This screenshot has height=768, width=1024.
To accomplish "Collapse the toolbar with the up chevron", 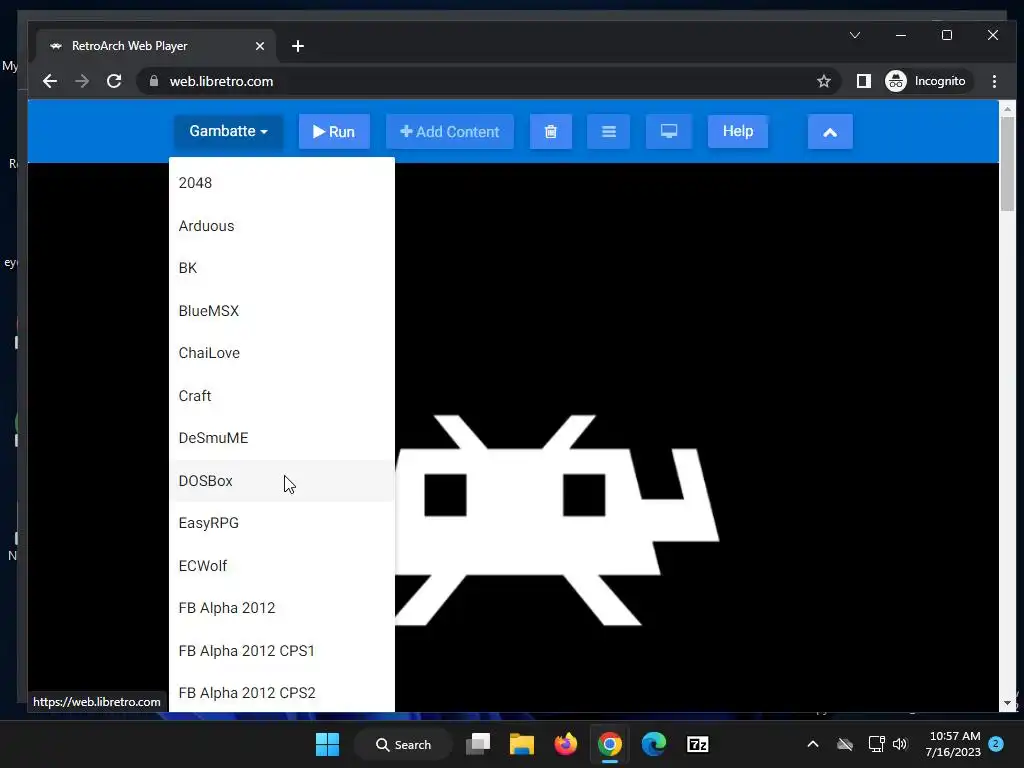I will click(830, 132).
